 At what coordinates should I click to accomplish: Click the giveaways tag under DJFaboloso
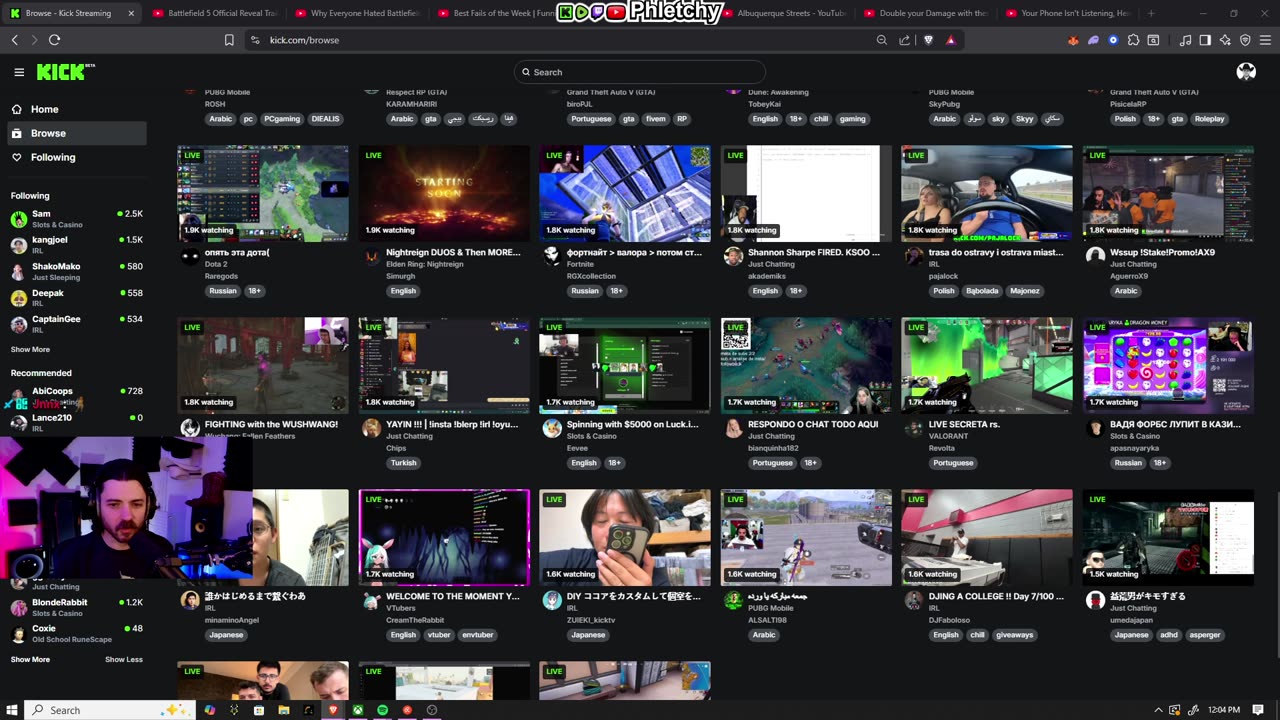(1015, 635)
